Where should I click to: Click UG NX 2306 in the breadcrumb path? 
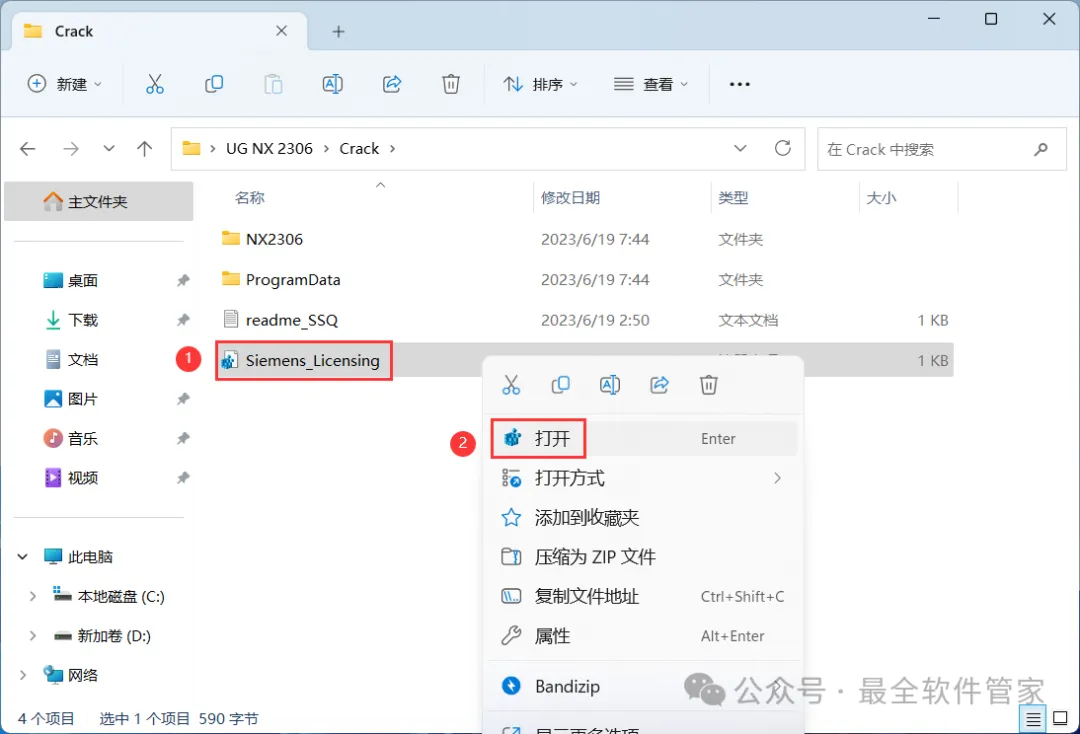(269, 149)
